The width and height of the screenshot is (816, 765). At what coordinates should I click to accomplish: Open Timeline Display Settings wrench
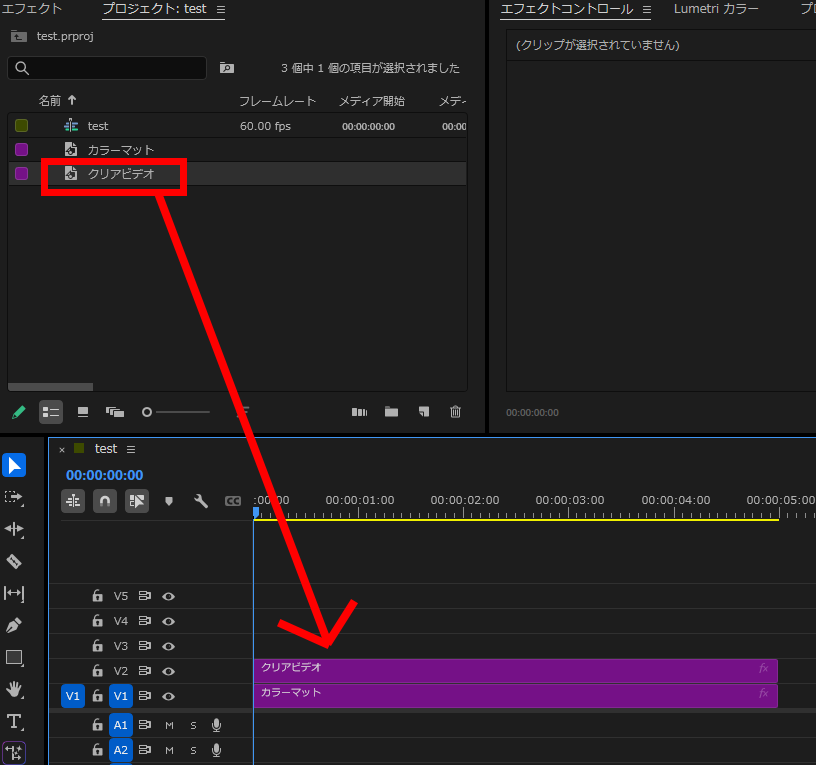click(201, 501)
